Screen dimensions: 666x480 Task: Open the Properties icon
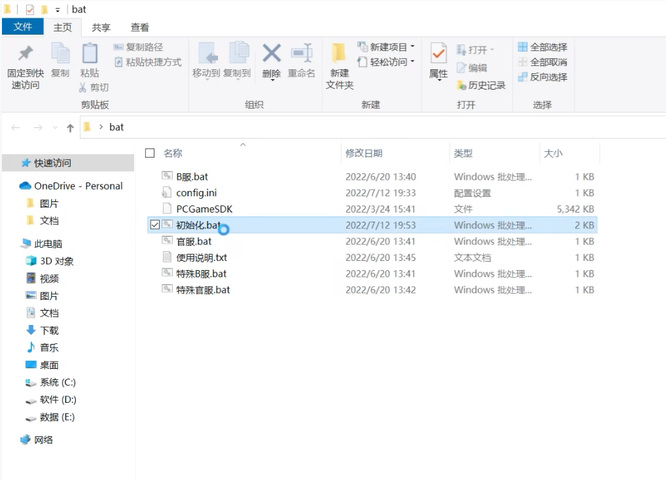[438, 54]
